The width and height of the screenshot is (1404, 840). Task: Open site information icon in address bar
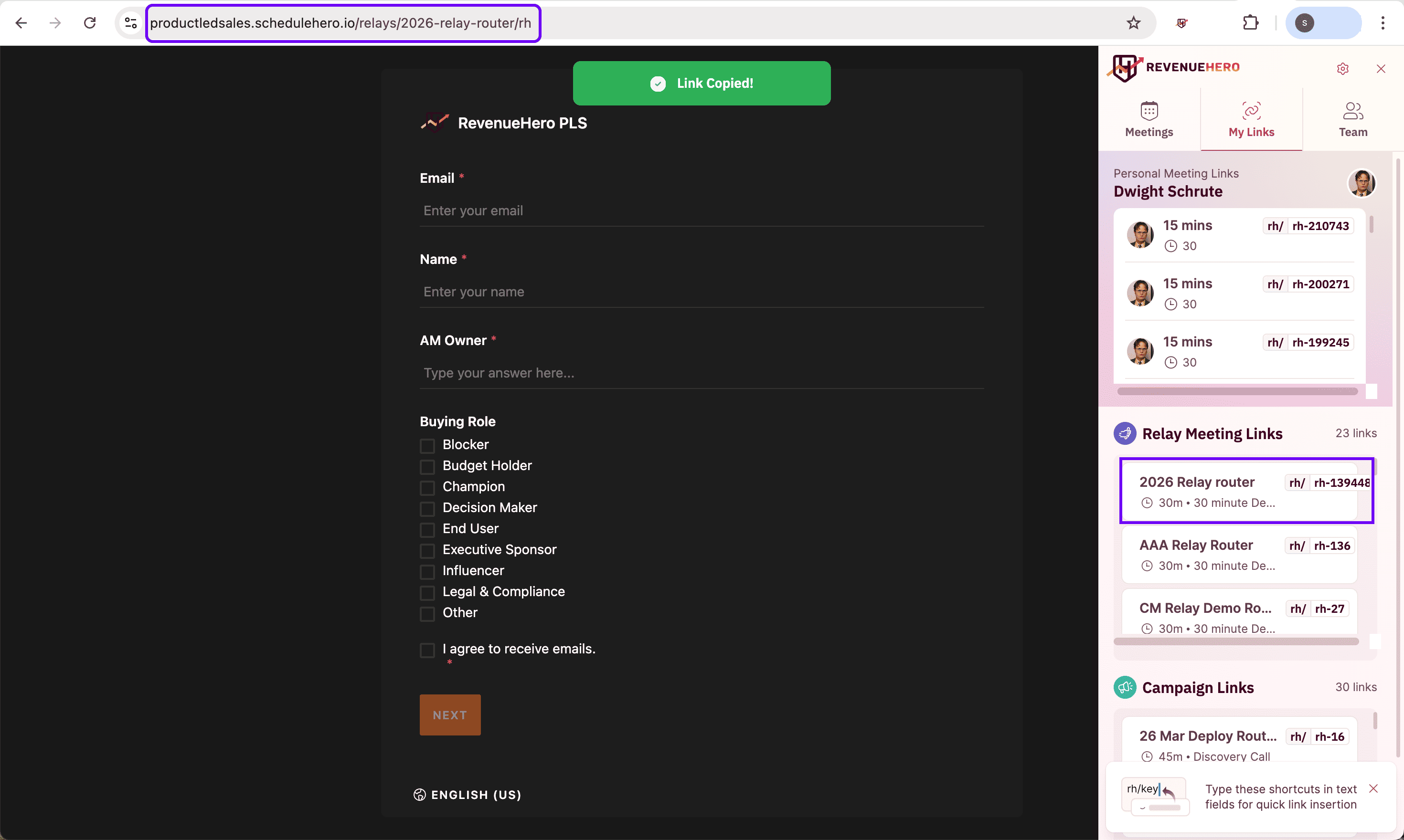(131, 22)
